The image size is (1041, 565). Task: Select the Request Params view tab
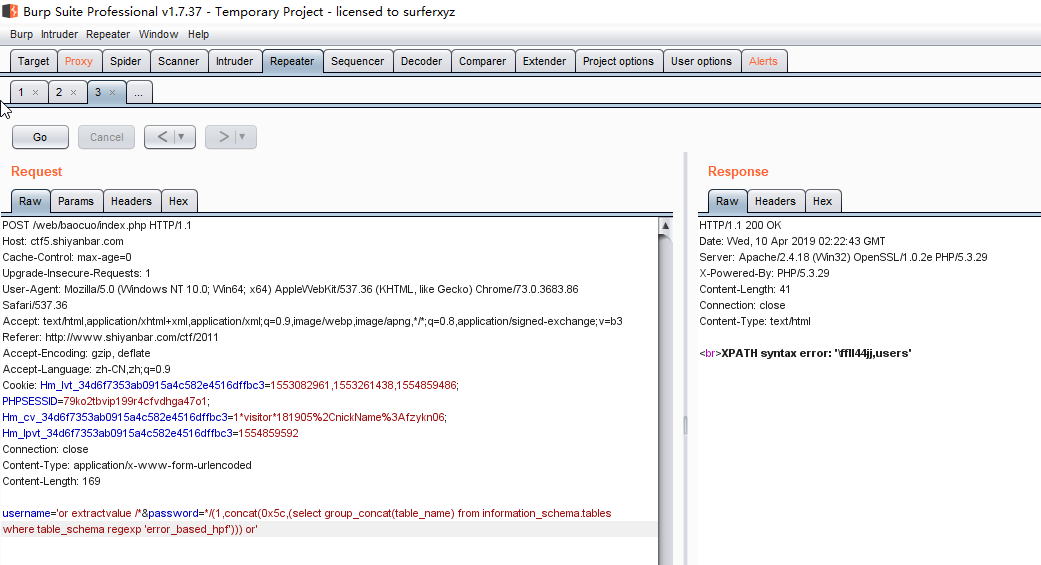point(76,201)
